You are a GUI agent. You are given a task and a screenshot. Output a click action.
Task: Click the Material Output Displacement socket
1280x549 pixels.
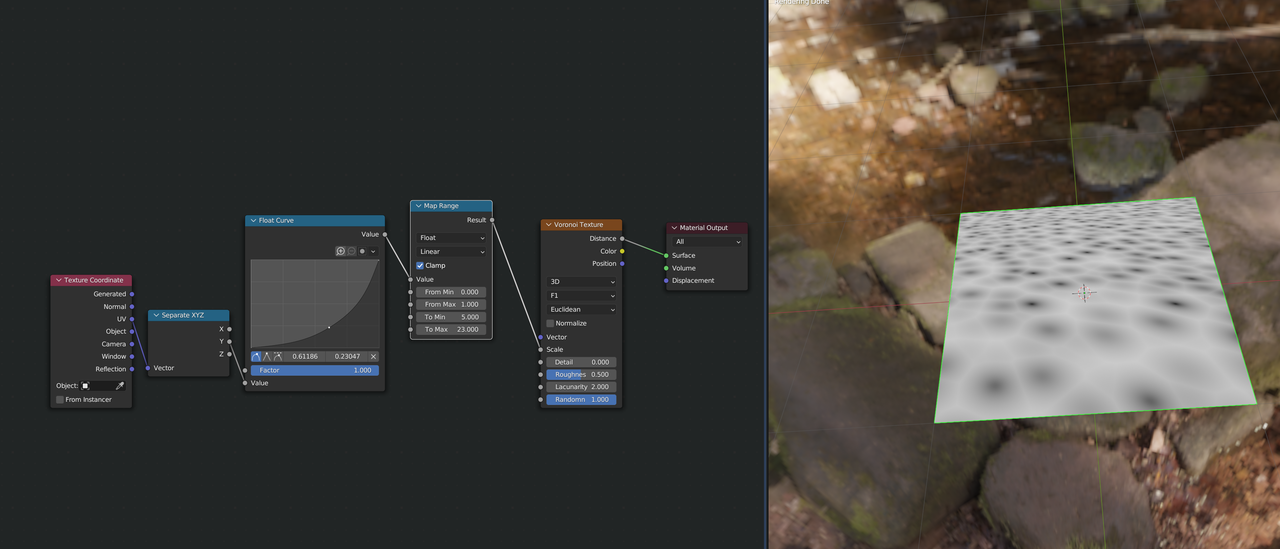click(666, 280)
